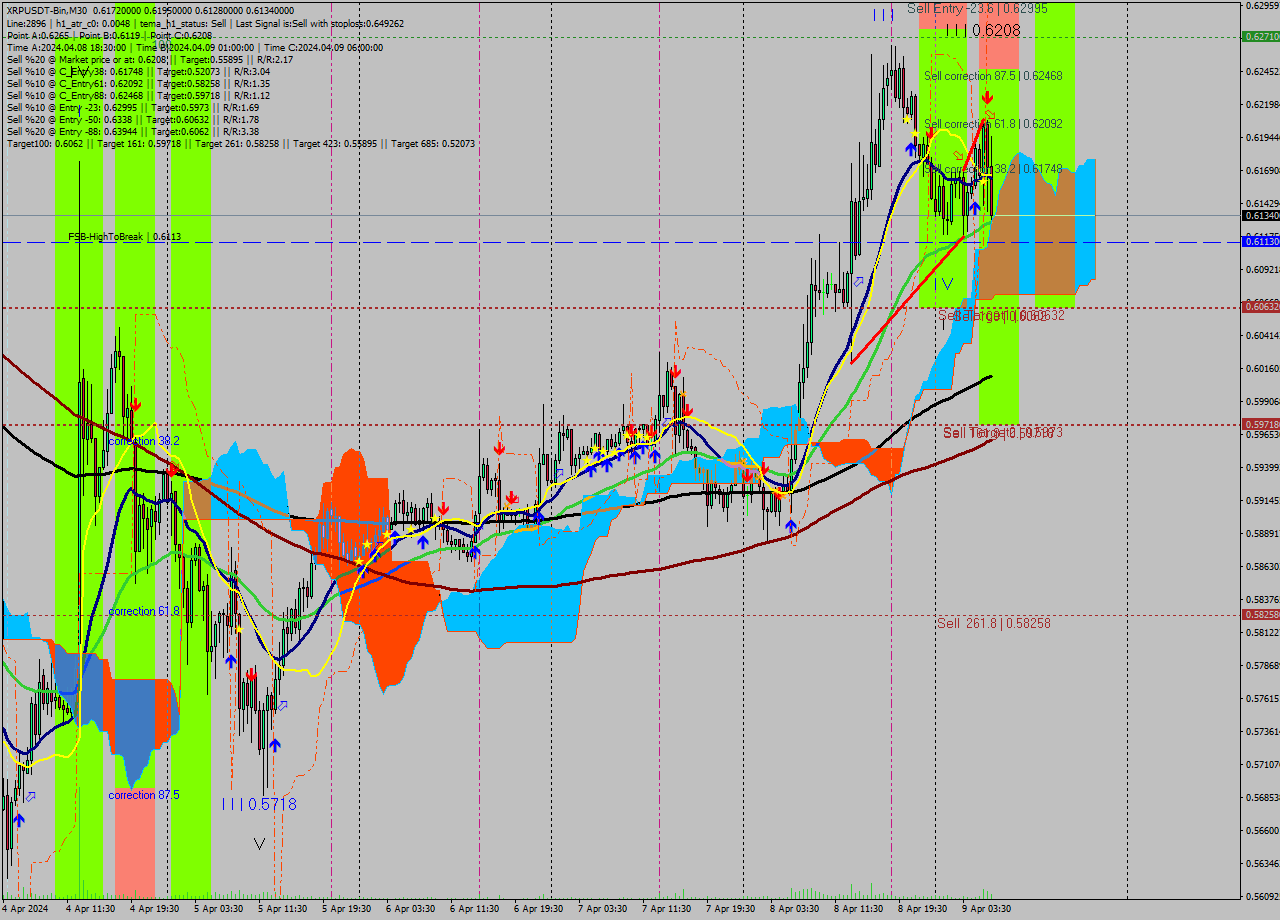
Task: Select black current price tag 0.61340
Action: pos(1260,215)
